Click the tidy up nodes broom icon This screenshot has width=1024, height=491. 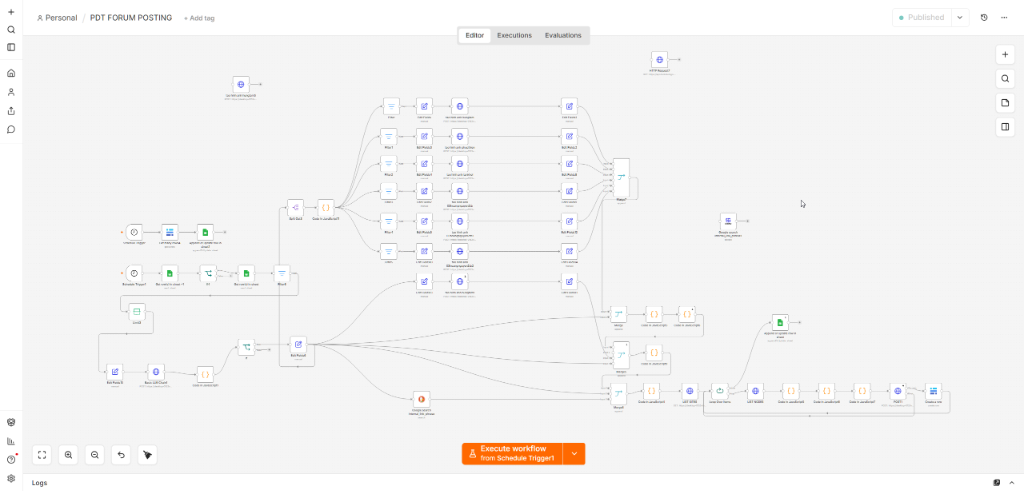point(148,455)
